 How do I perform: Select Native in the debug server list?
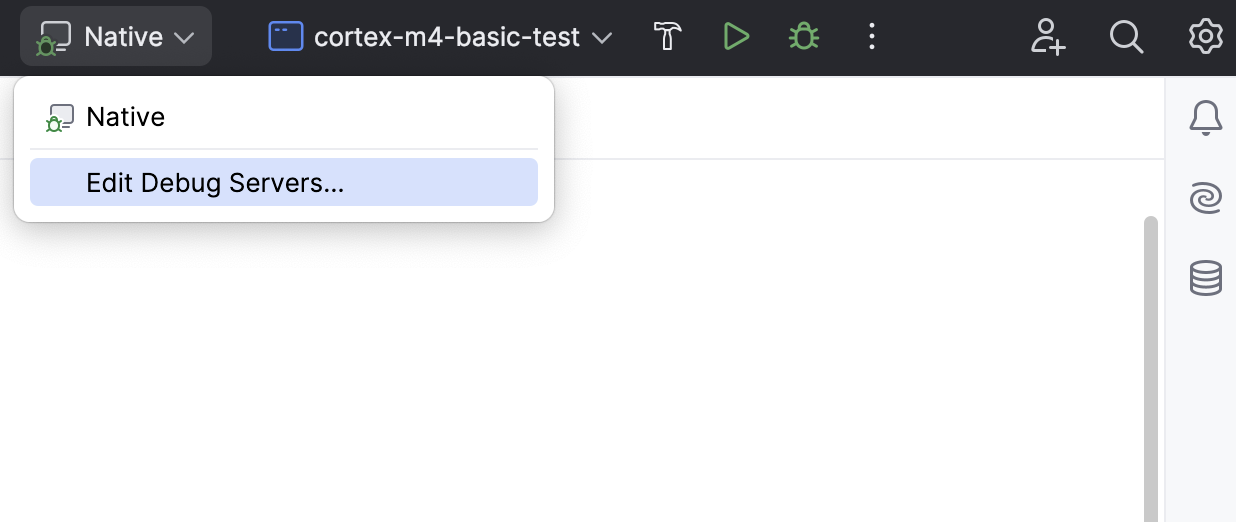tap(126, 117)
